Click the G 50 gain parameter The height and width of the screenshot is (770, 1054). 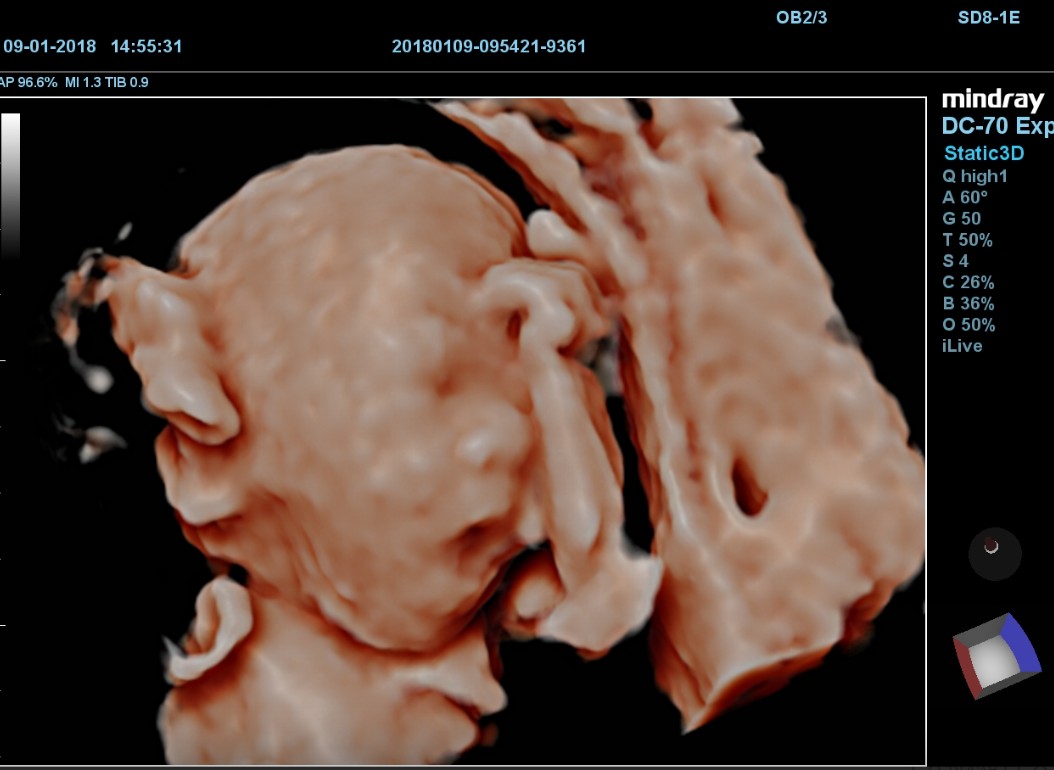click(961, 218)
